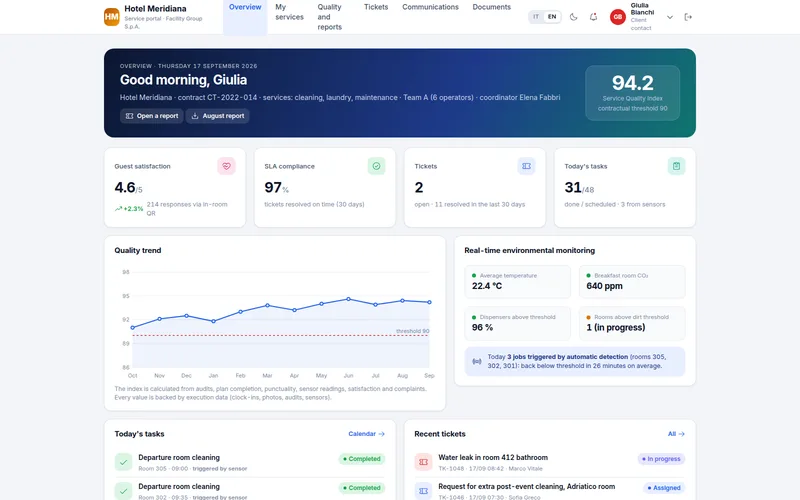The width and height of the screenshot is (800, 500).
Task: Click the Sep data point on Quality trend
Action: click(430, 302)
